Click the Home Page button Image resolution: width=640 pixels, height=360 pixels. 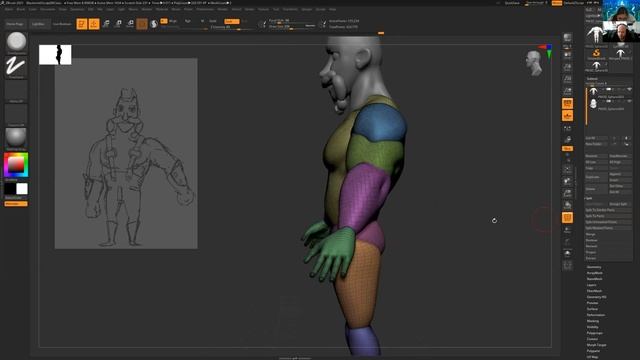coord(15,24)
